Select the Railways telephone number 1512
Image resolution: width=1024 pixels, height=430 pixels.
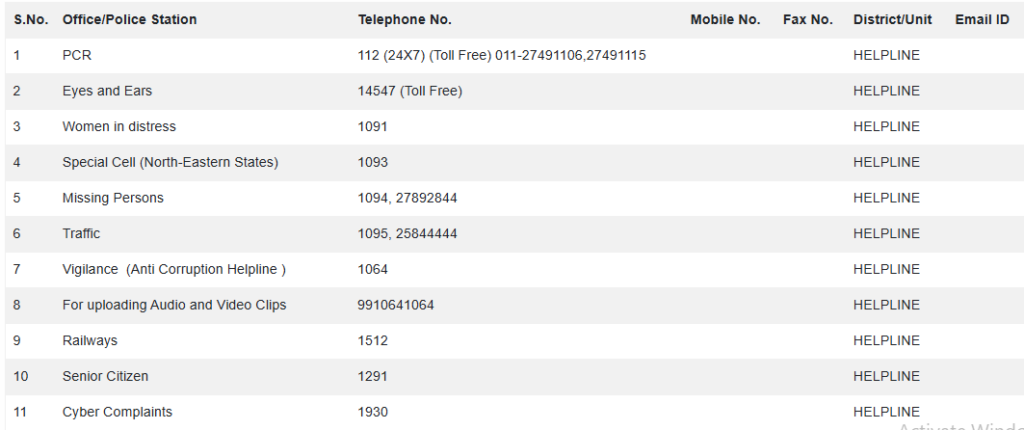[x=372, y=341]
